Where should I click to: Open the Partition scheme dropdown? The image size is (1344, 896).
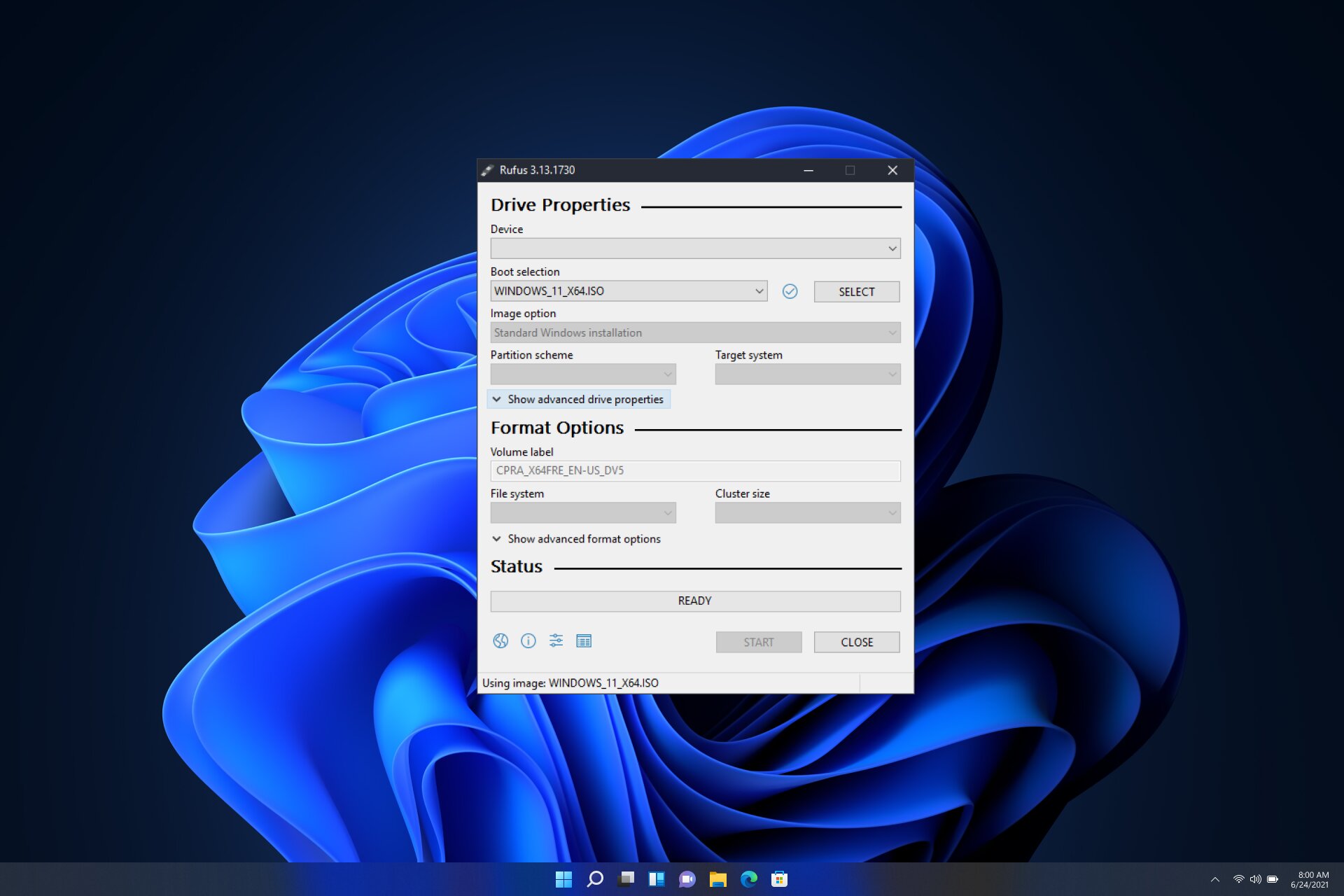tap(583, 374)
